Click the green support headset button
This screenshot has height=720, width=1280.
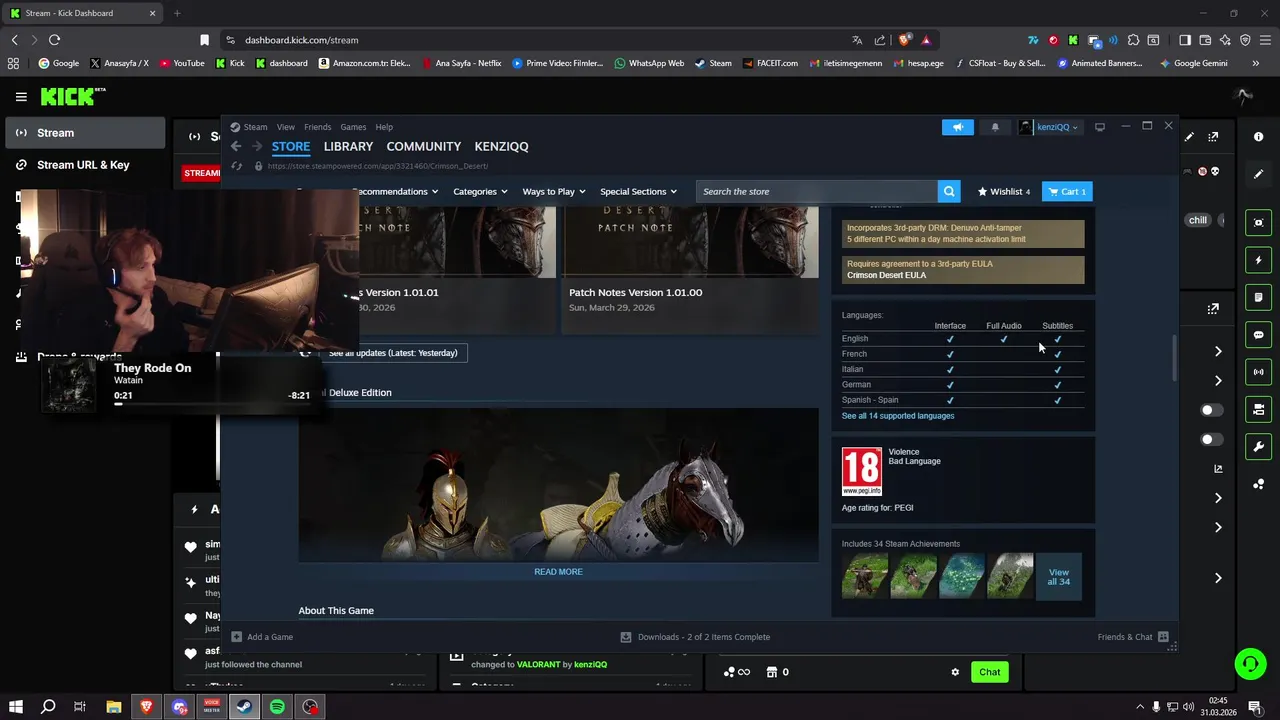1249,663
